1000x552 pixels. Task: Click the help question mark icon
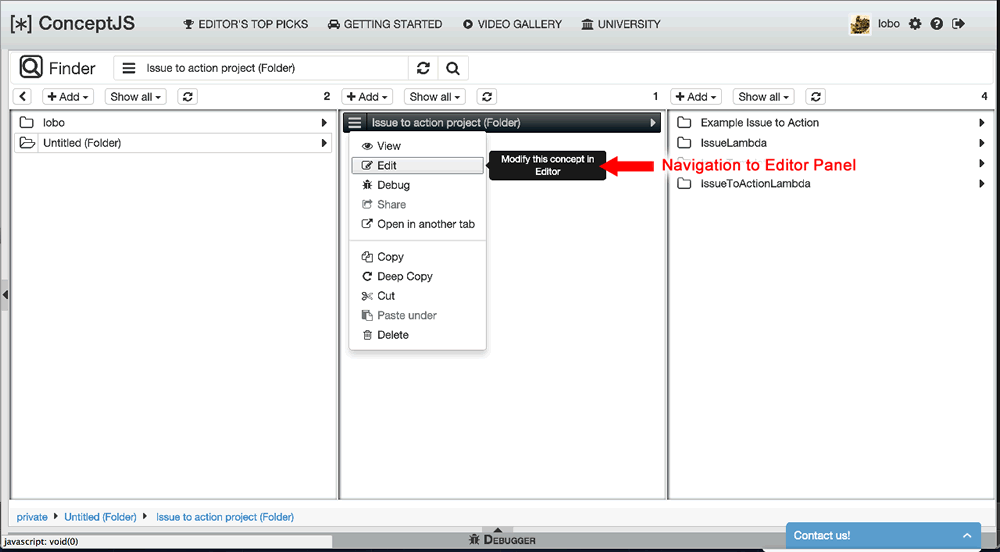[936, 24]
